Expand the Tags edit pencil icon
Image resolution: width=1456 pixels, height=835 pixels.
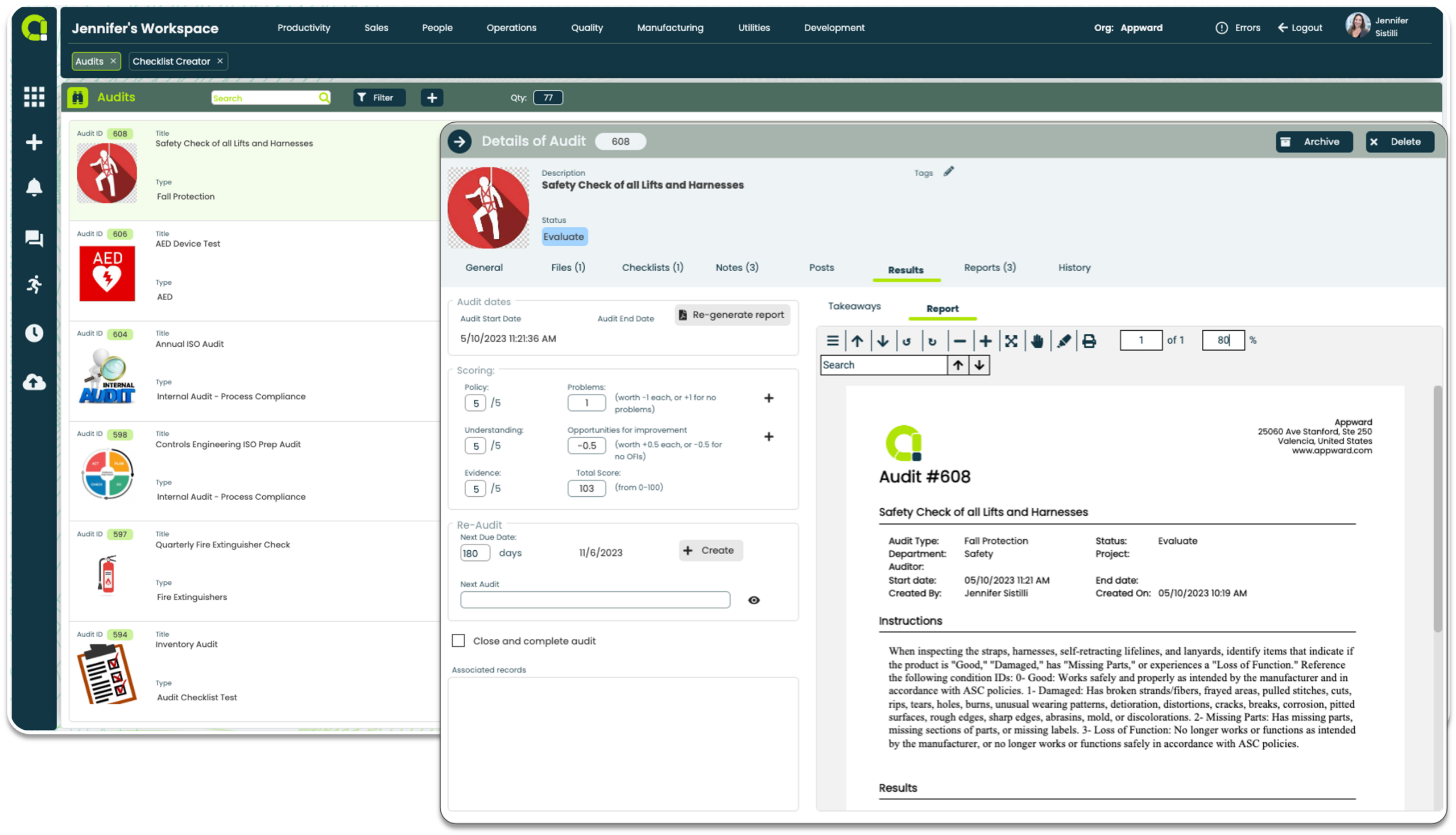(x=948, y=172)
